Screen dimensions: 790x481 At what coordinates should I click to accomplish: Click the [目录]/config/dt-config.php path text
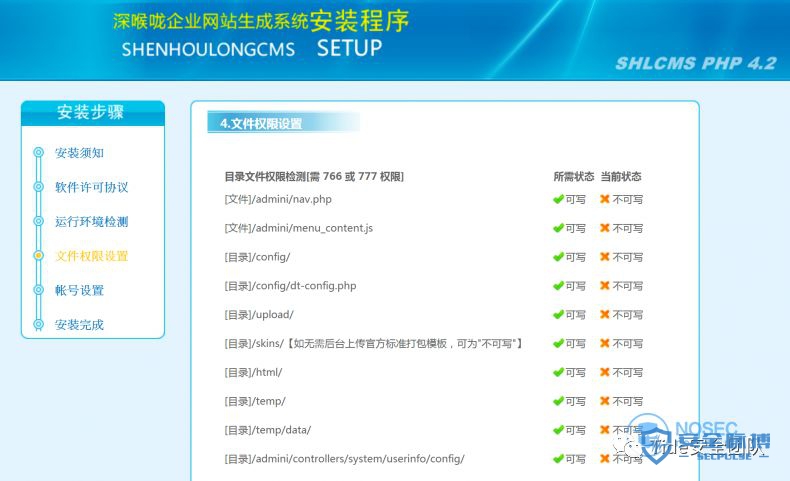pos(290,286)
